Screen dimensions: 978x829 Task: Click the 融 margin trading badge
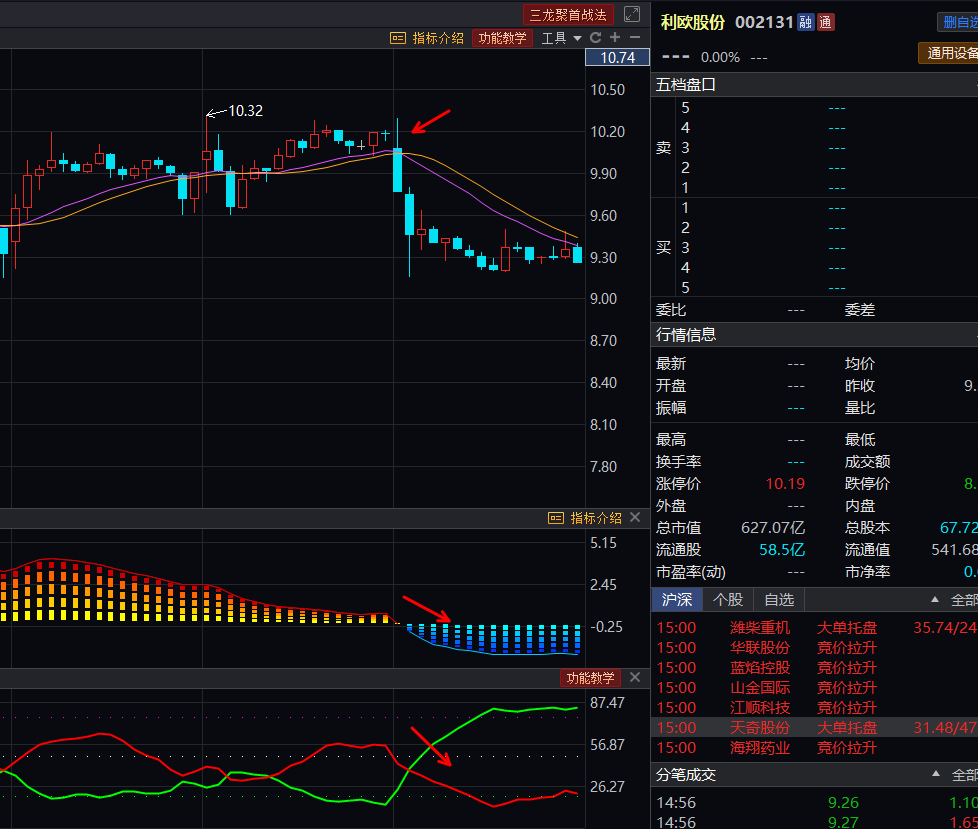[x=805, y=22]
